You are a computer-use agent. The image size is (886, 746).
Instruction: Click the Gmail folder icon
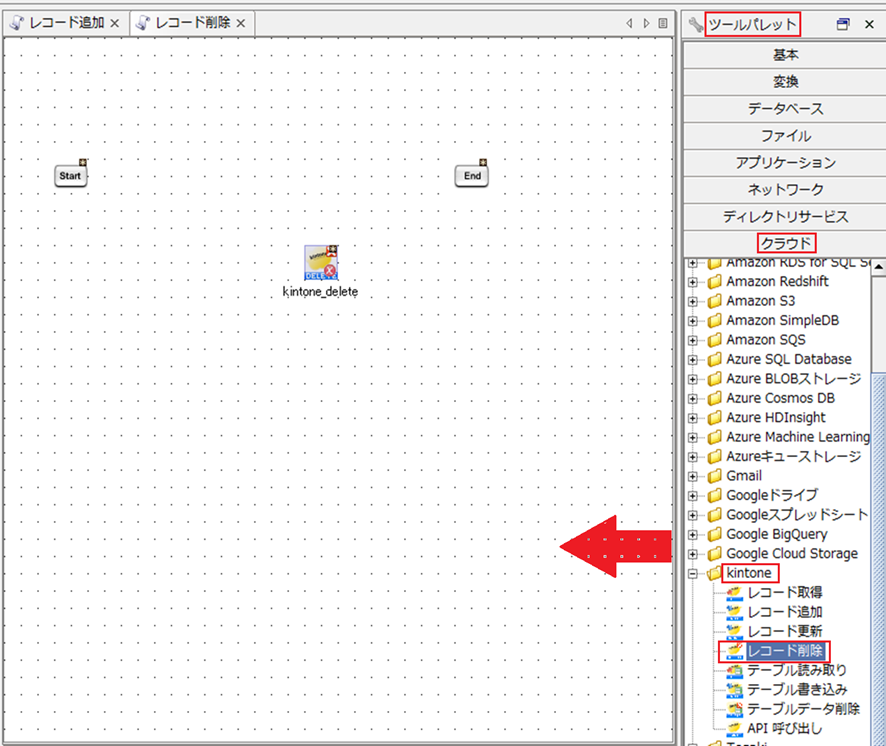[715, 476]
